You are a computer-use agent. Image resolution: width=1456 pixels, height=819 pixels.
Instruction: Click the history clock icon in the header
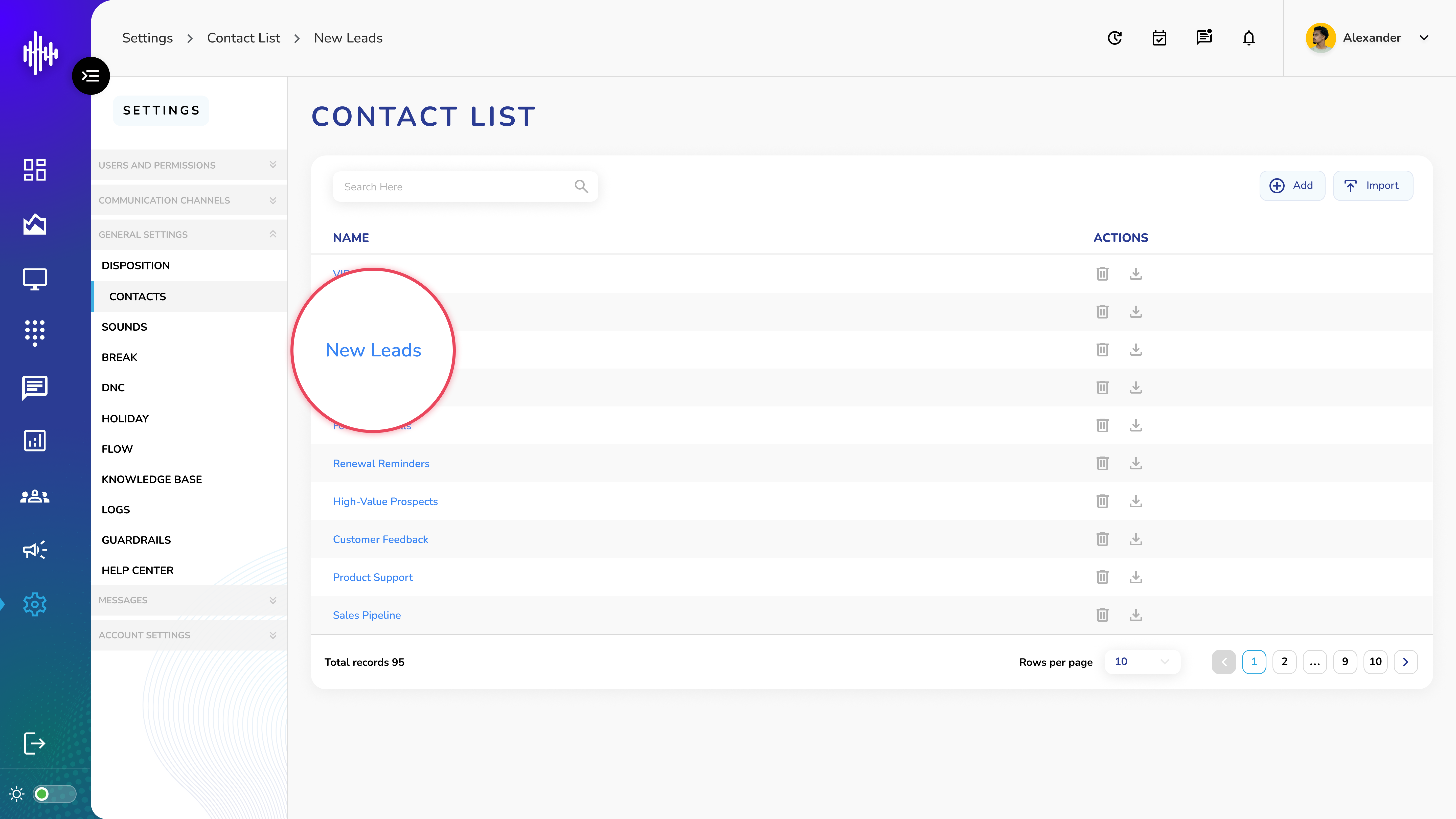[x=1114, y=38]
